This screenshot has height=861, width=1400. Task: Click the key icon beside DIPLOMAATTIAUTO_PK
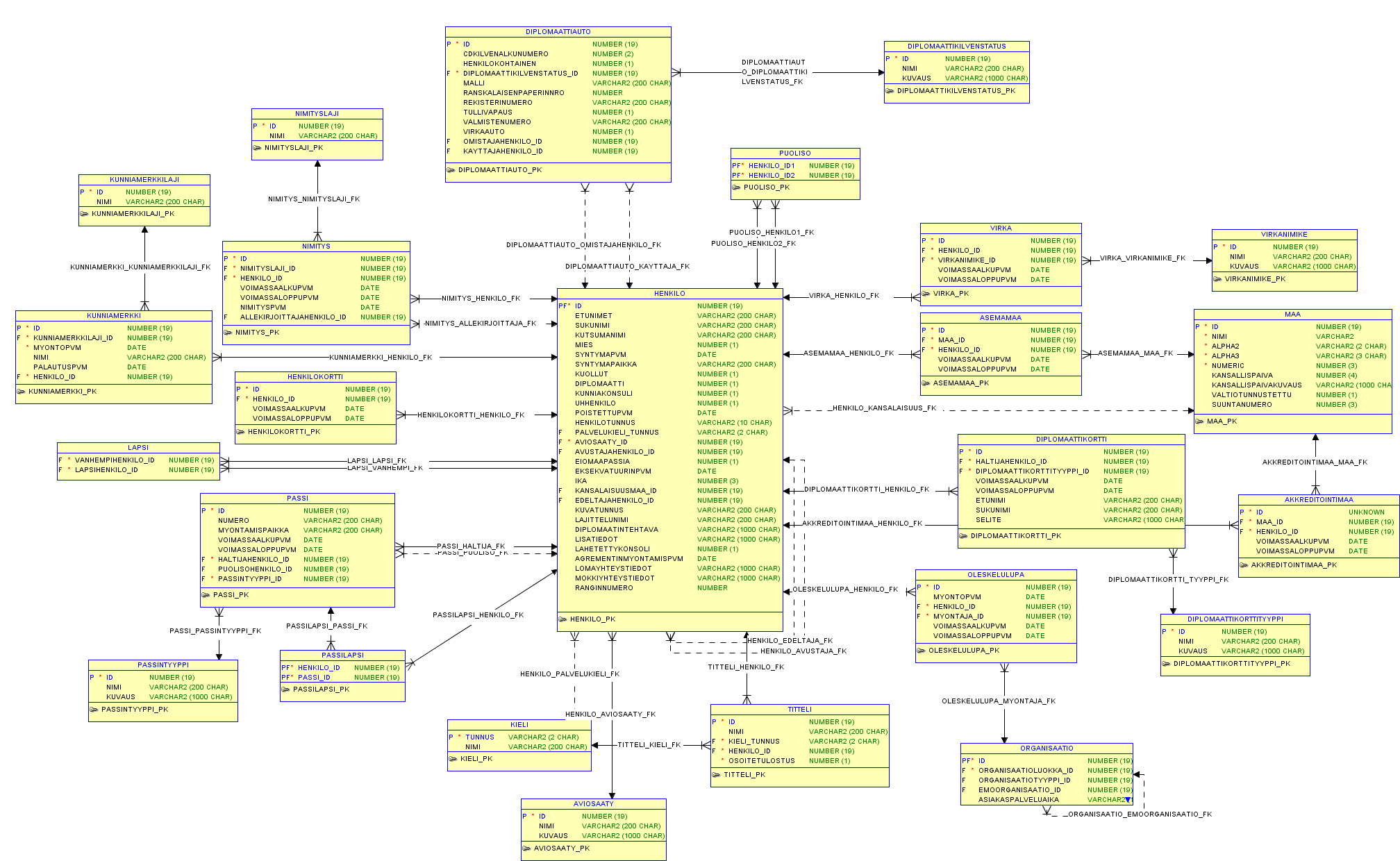click(451, 170)
